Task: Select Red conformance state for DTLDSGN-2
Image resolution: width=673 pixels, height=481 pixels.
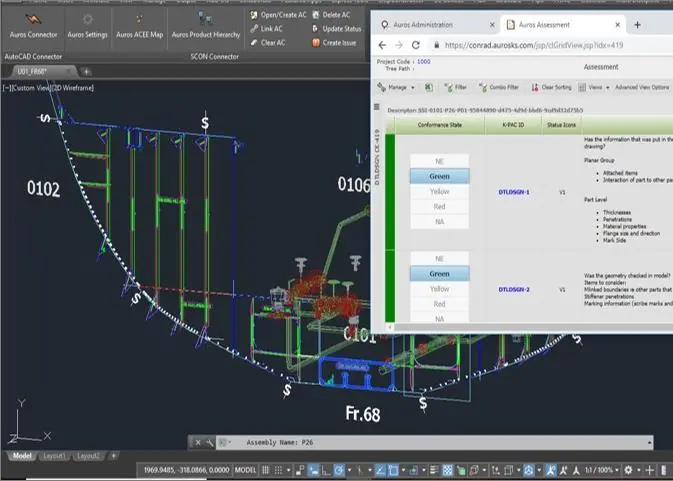Action: pos(440,304)
